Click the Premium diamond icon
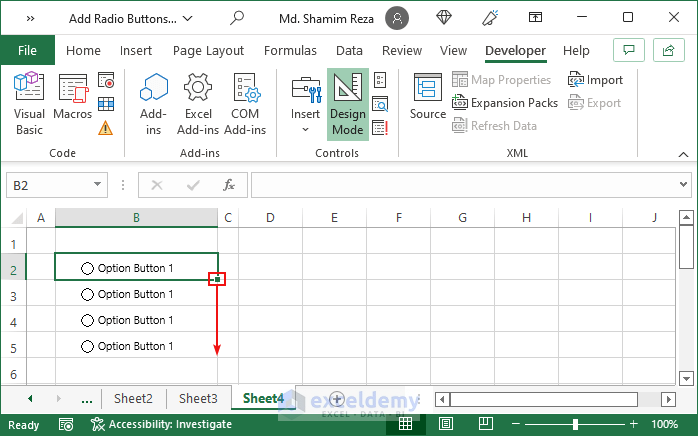 coord(443,17)
